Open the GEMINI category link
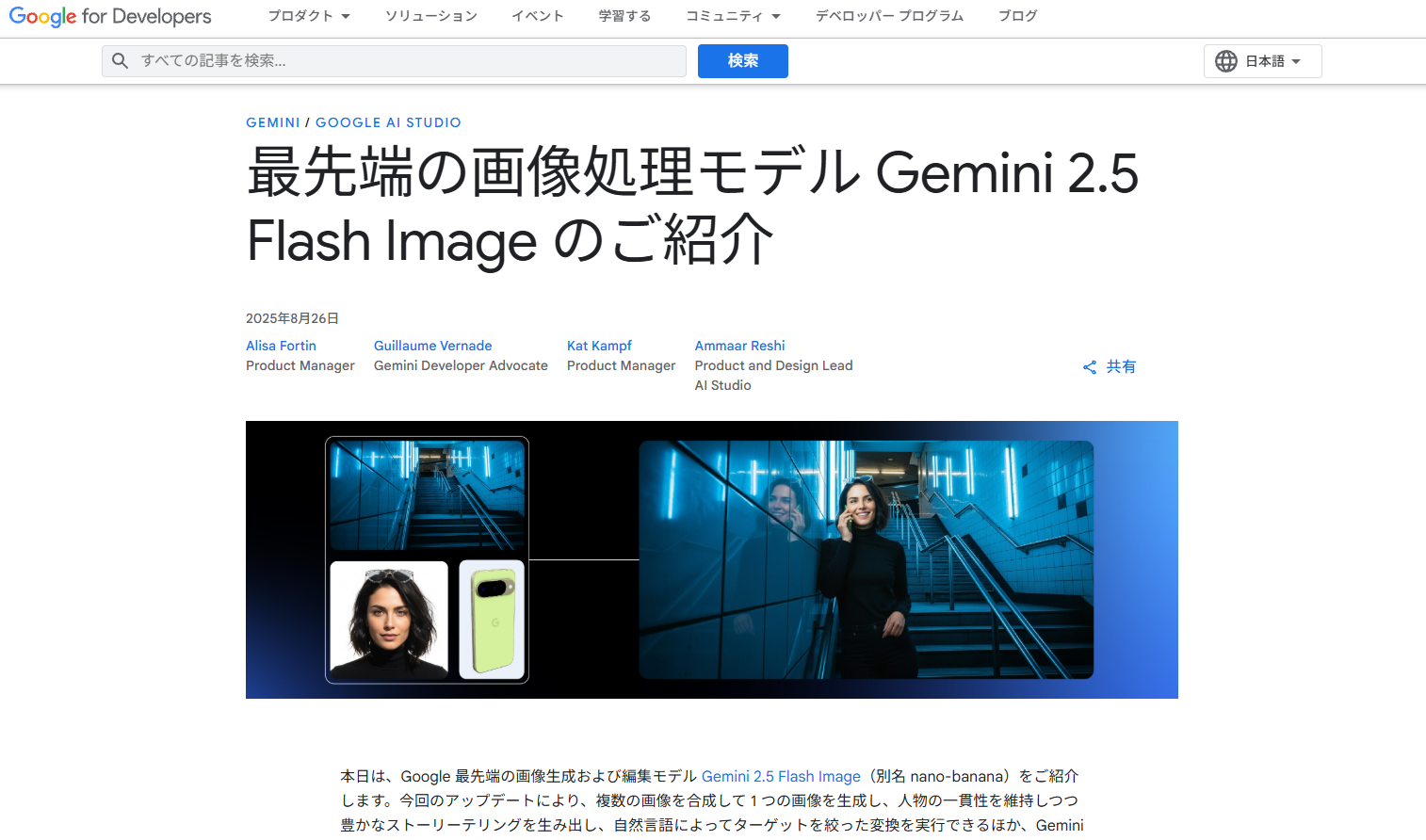 pyautogui.click(x=273, y=122)
